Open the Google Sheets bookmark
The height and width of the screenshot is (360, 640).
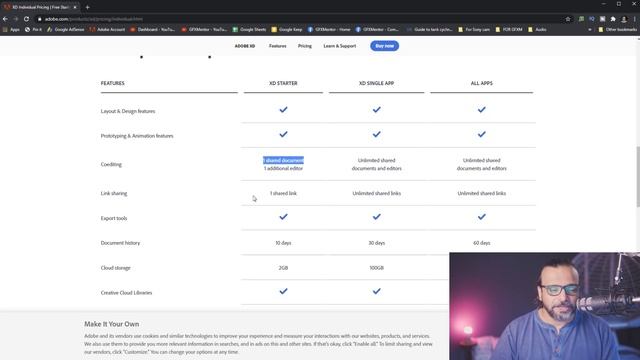click(x=249, y=29)
